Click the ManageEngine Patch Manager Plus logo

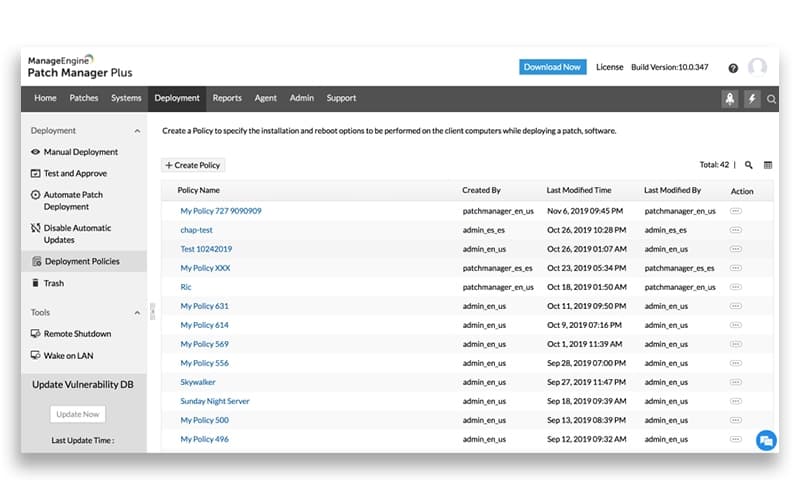click(x=80, y=67)
